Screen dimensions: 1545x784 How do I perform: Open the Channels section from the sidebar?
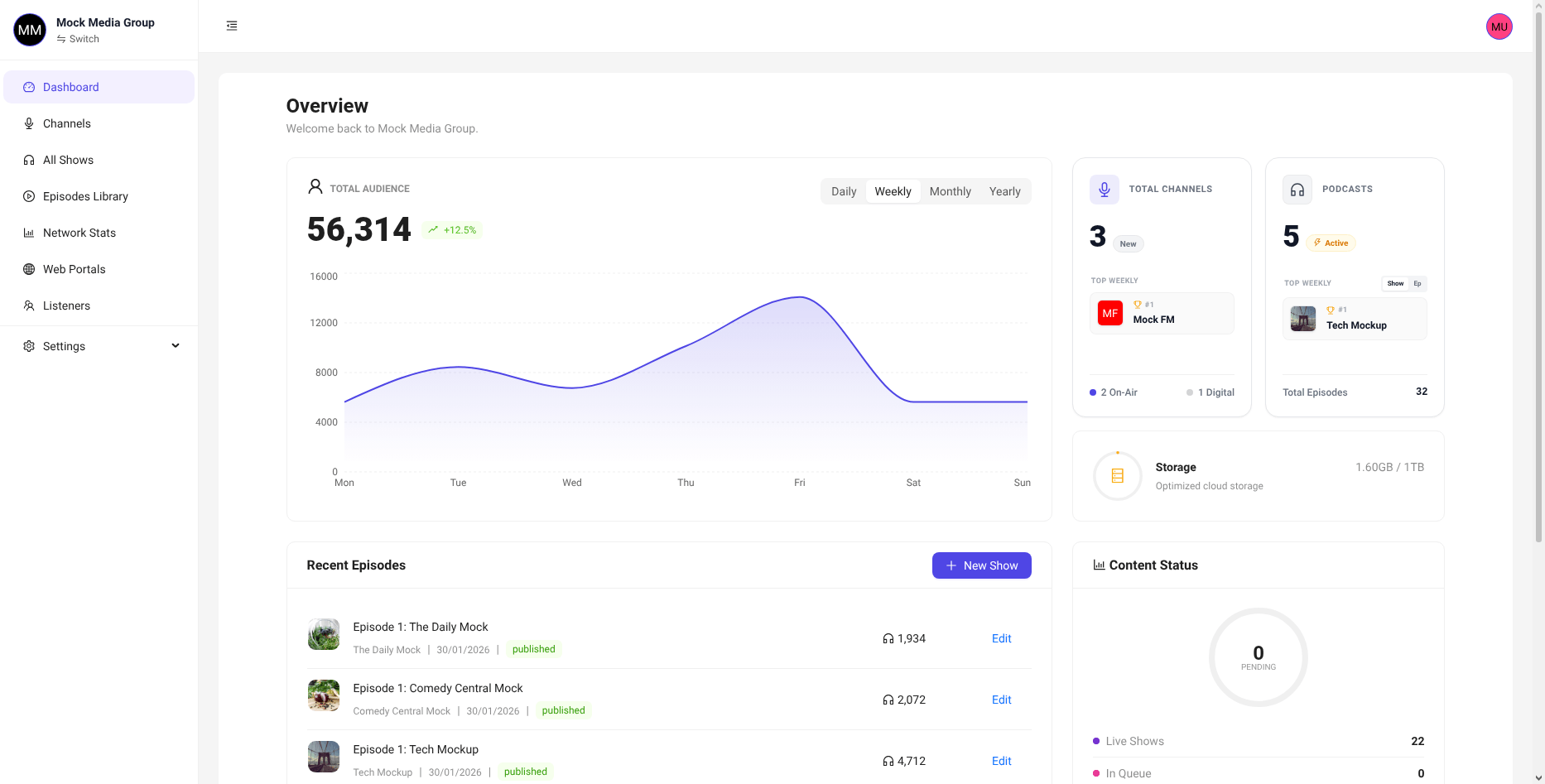67,123
